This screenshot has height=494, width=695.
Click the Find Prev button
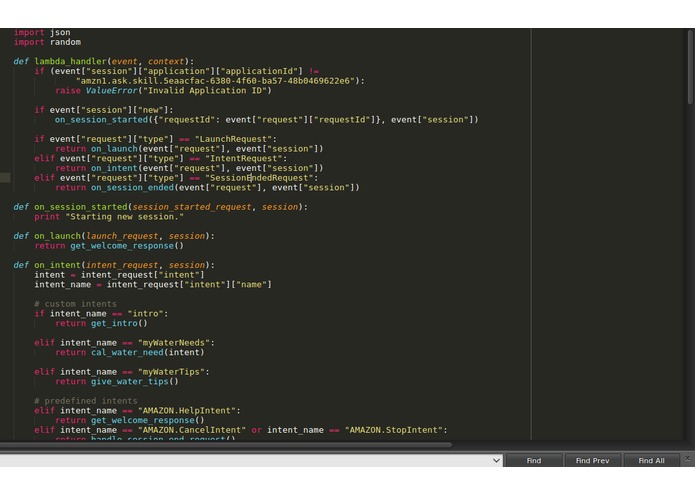click(x=592, y=460)
